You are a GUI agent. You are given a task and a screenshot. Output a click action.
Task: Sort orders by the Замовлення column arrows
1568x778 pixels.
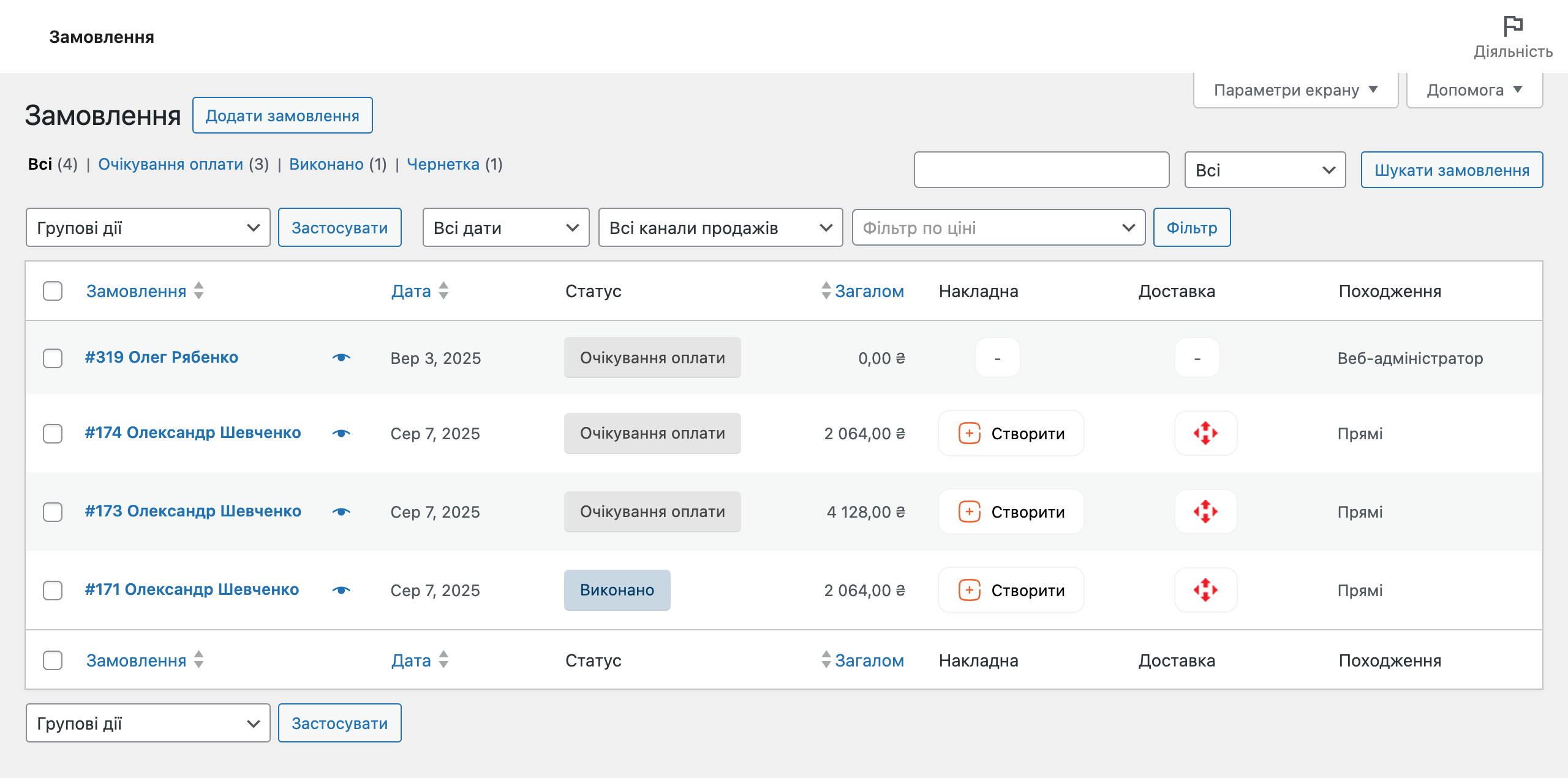point(198,291)
